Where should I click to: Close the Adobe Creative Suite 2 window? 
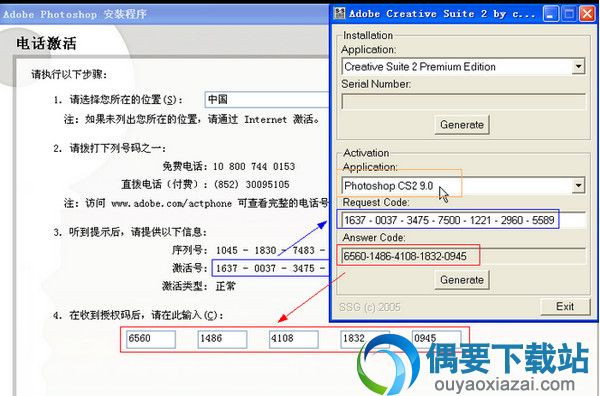coord(587,14)
